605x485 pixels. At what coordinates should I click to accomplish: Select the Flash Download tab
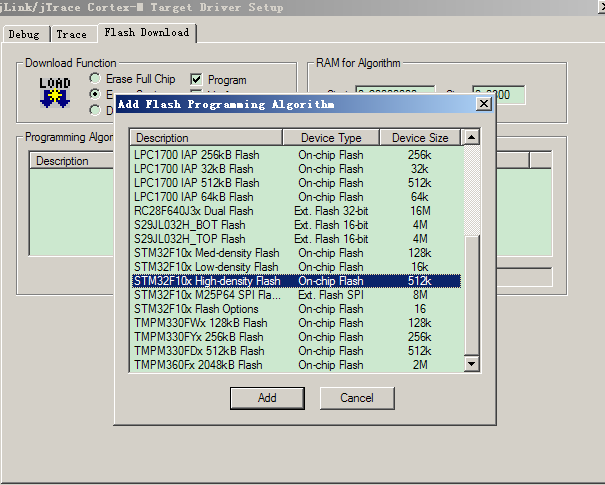147,33
